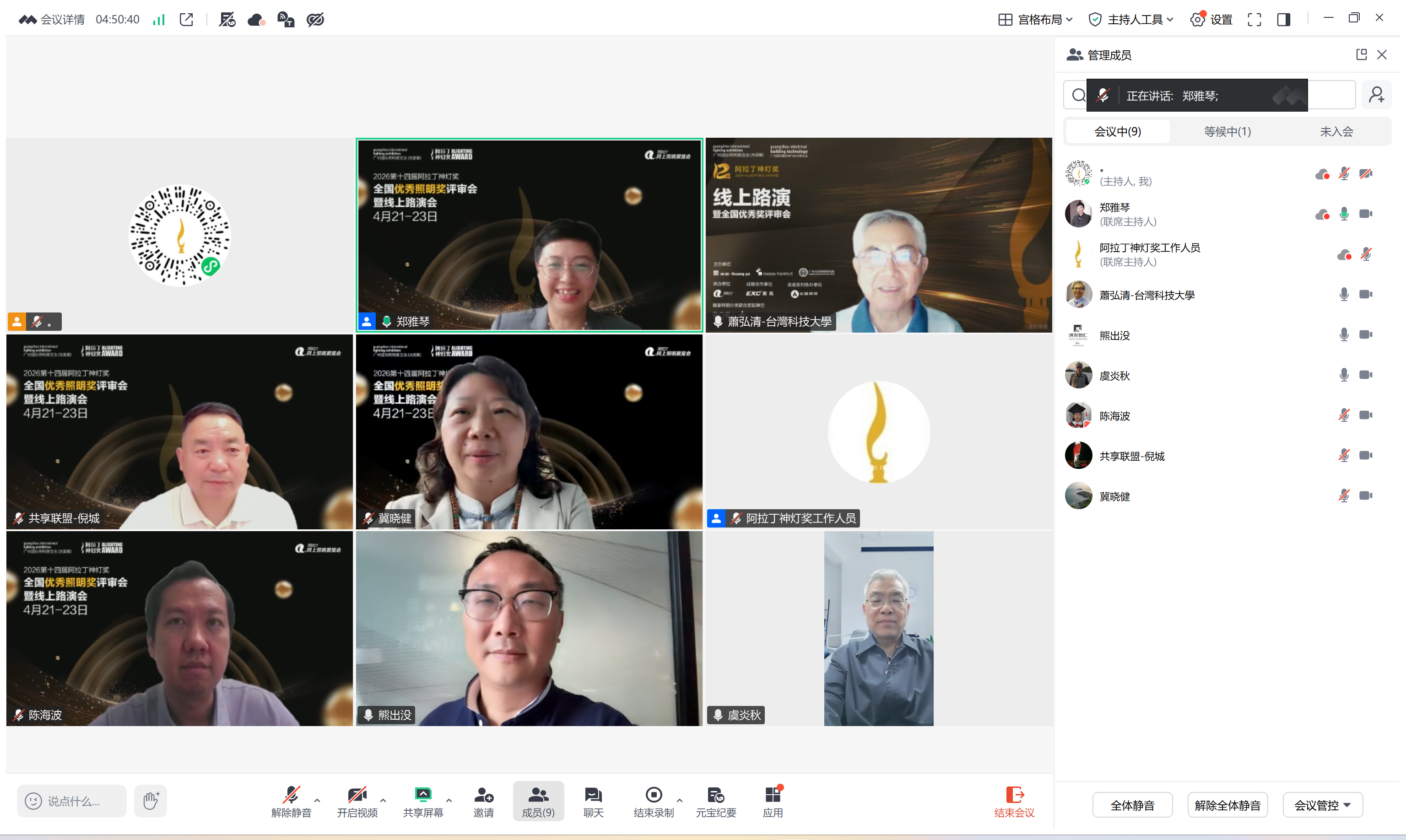Click the network signal strength icon
1406x840 pixels.
tap(158, 20)
